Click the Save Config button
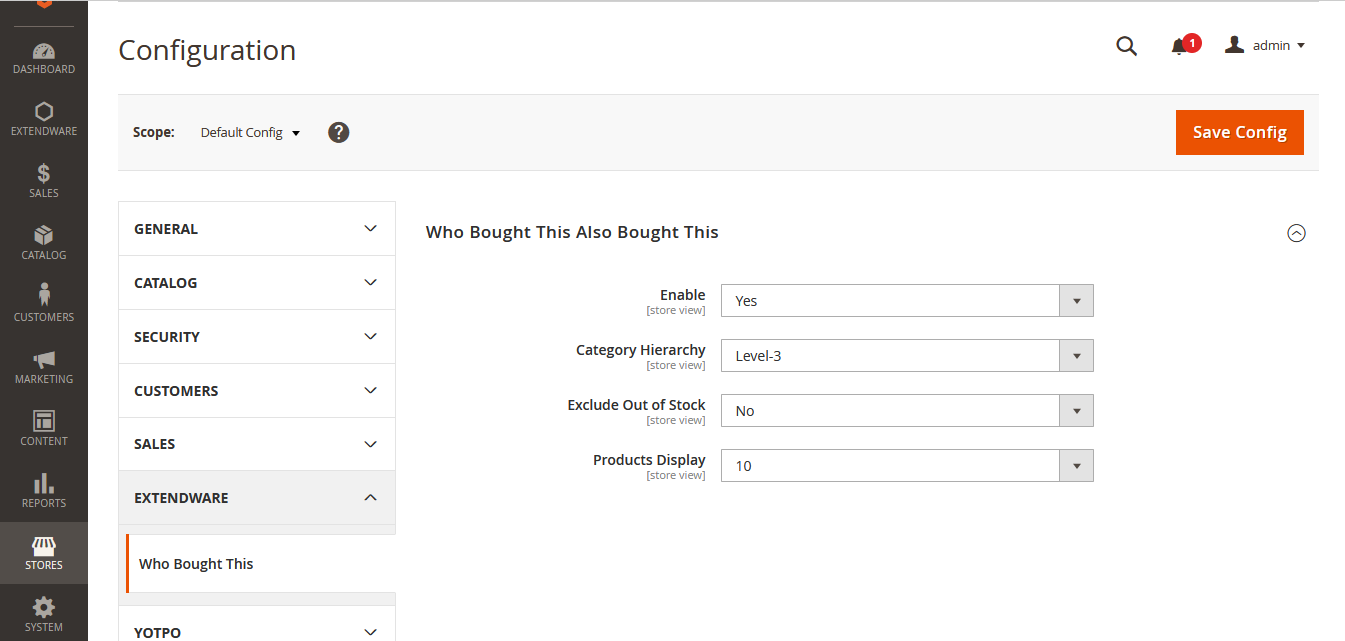Viewport: 1345px width, 641px height. pyautogui.click(x=1240, y=132)
